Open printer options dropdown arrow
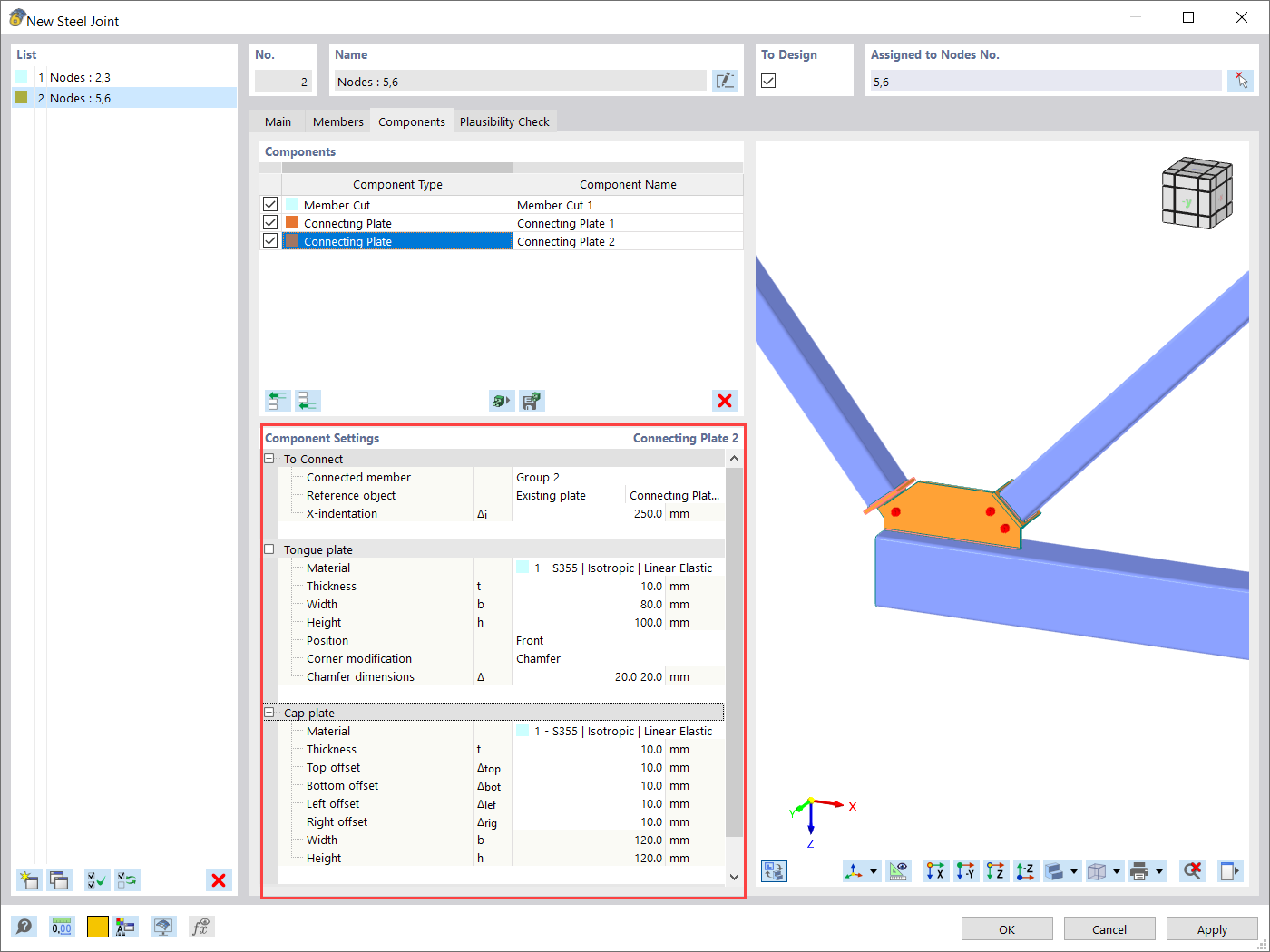Image resolution: width=1270 pixels, height=952 pixels. click(1159, 871)
